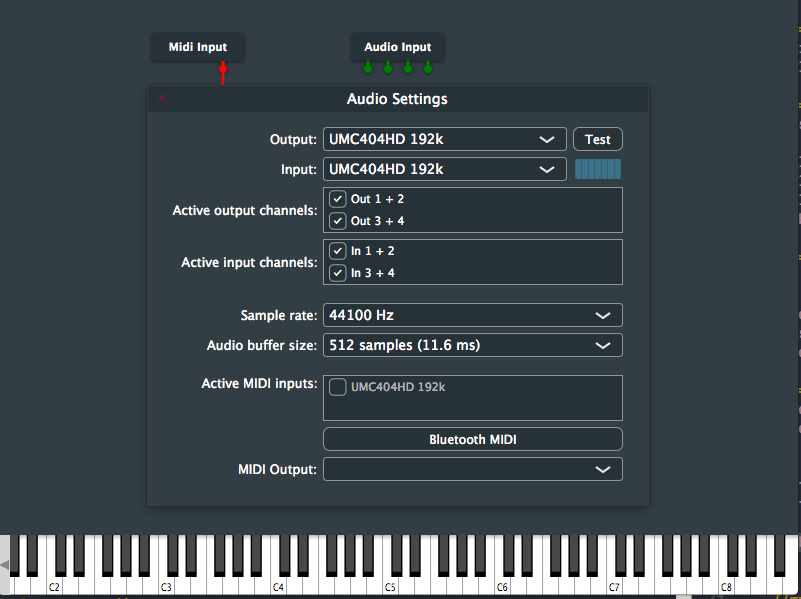Open the MIDI Output dropdown

472,469
